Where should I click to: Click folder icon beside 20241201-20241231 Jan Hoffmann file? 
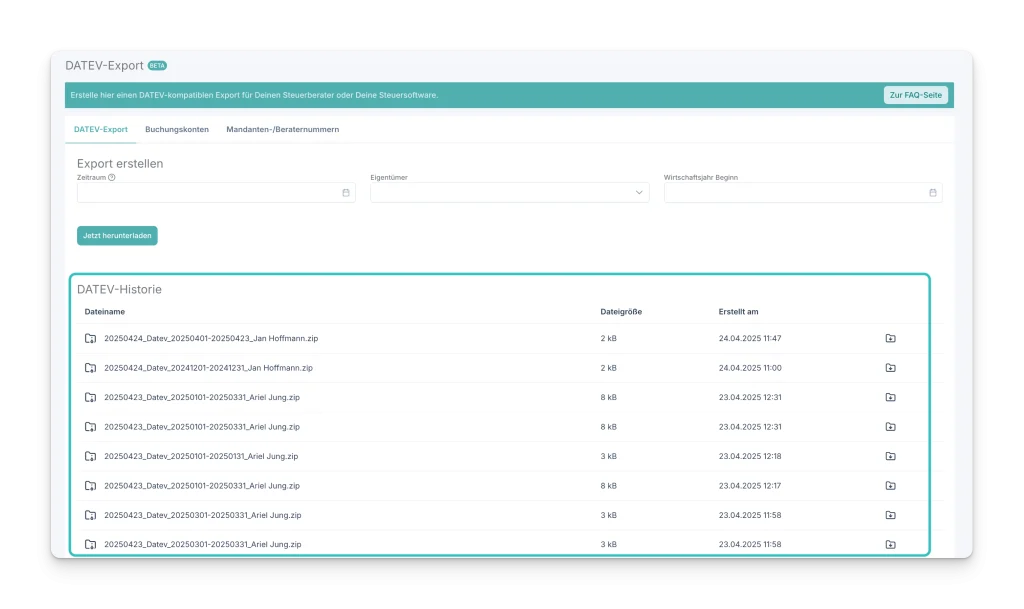90,367
